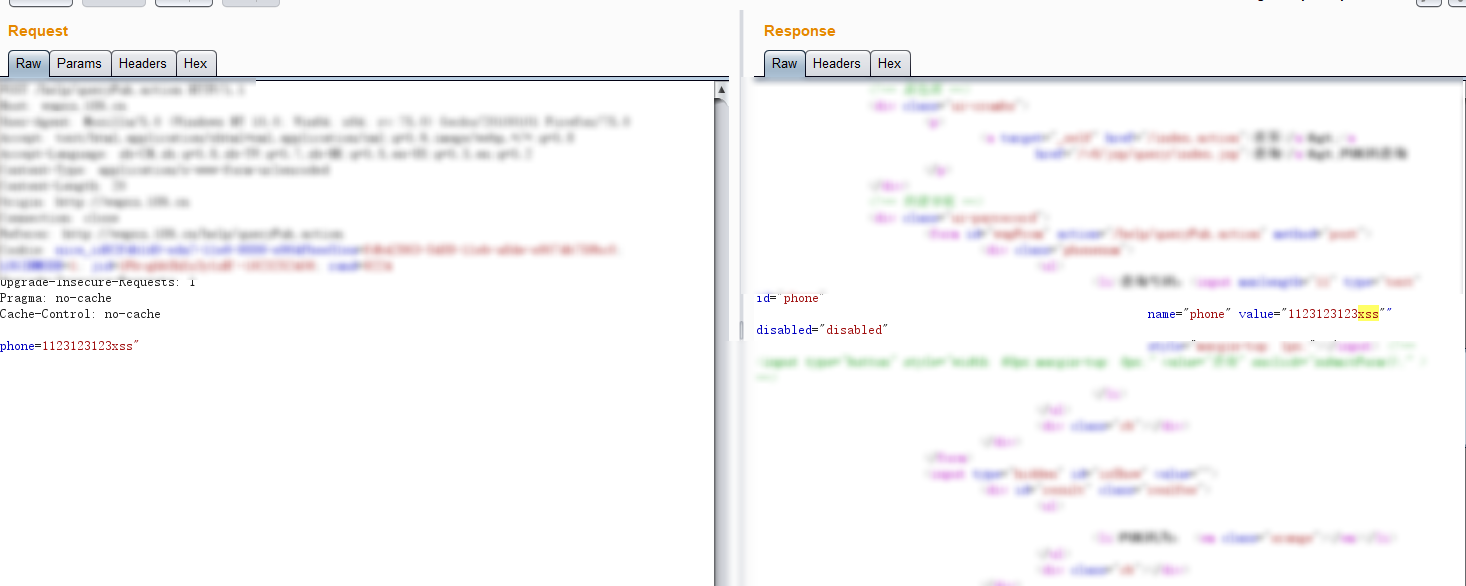Switch to the Response Hex tab

click(889, 63)
